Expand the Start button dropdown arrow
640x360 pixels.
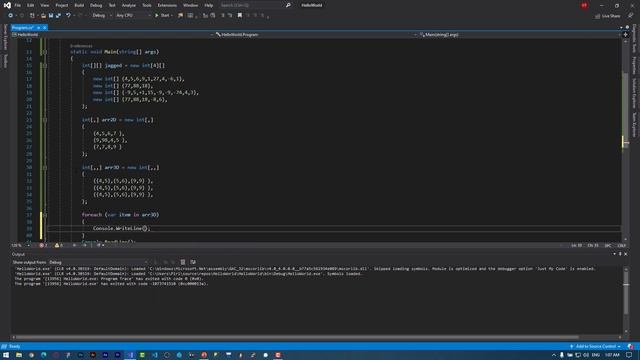point(172,16)
